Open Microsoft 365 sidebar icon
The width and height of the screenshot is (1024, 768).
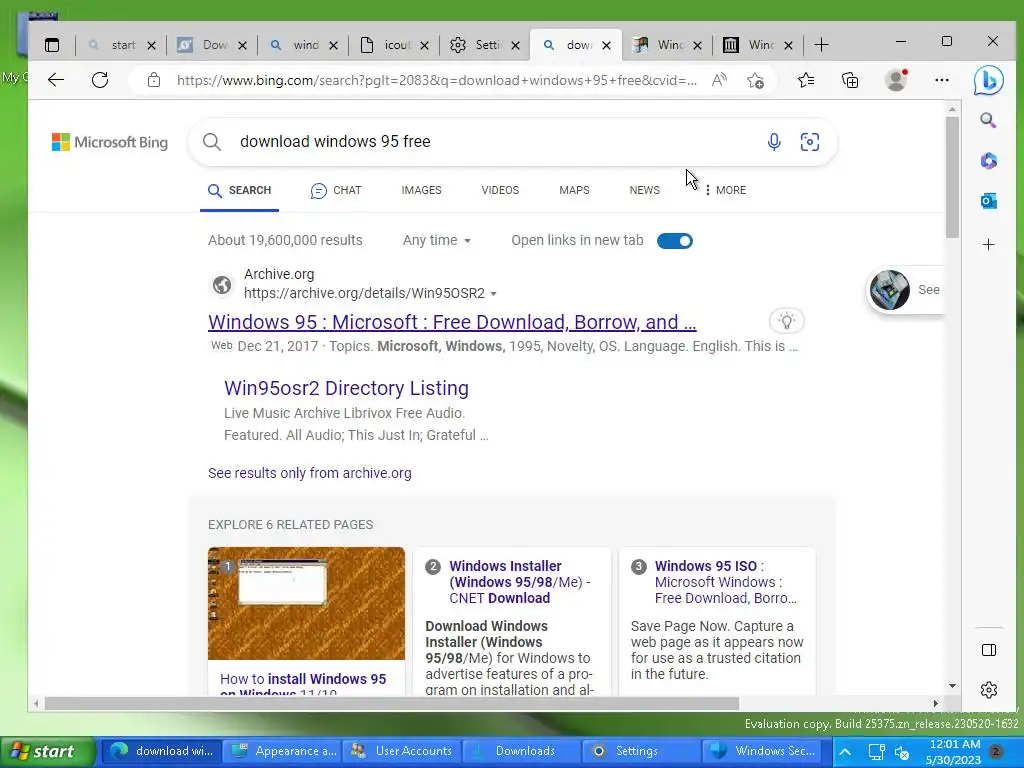coord(988,161)
